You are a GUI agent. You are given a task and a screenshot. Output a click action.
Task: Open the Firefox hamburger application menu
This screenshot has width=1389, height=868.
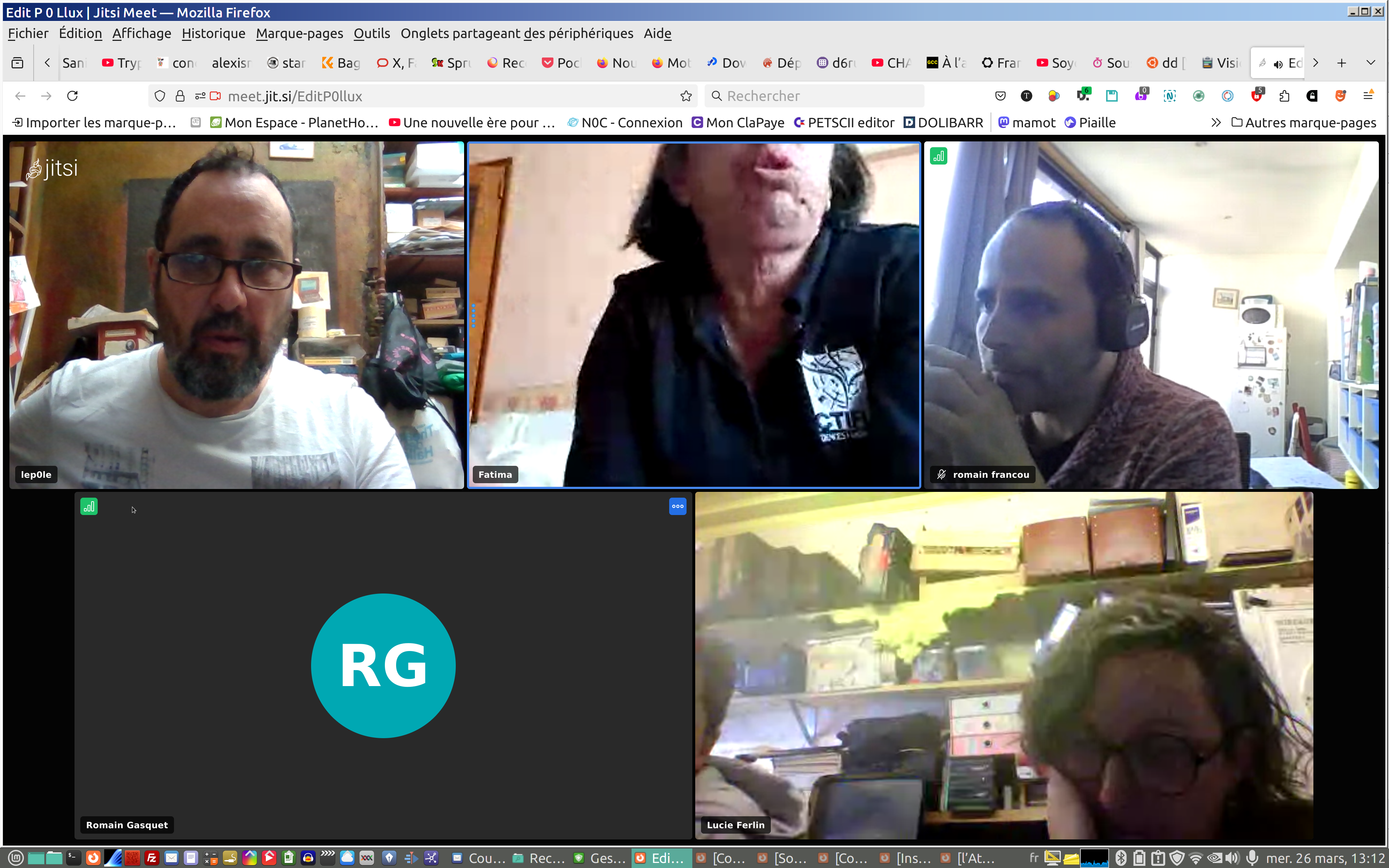click(x=1368, y=96)
